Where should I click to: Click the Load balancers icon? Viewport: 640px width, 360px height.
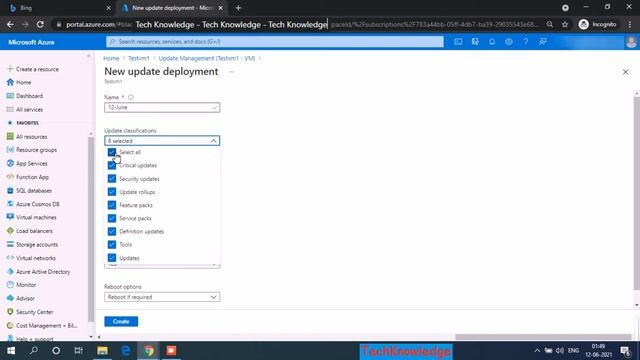click(x=10, y=231)
